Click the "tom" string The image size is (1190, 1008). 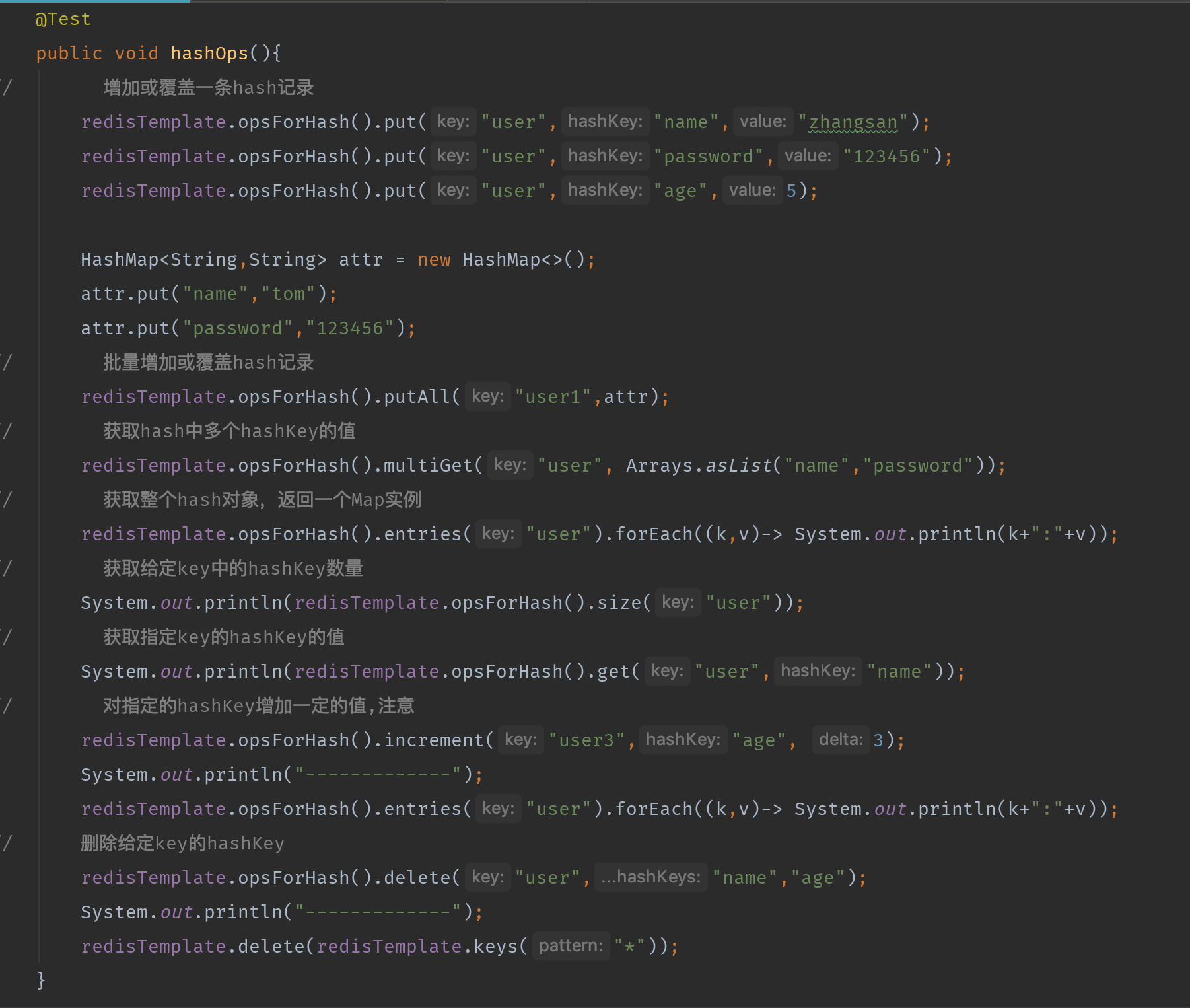(x=289, y=294)
